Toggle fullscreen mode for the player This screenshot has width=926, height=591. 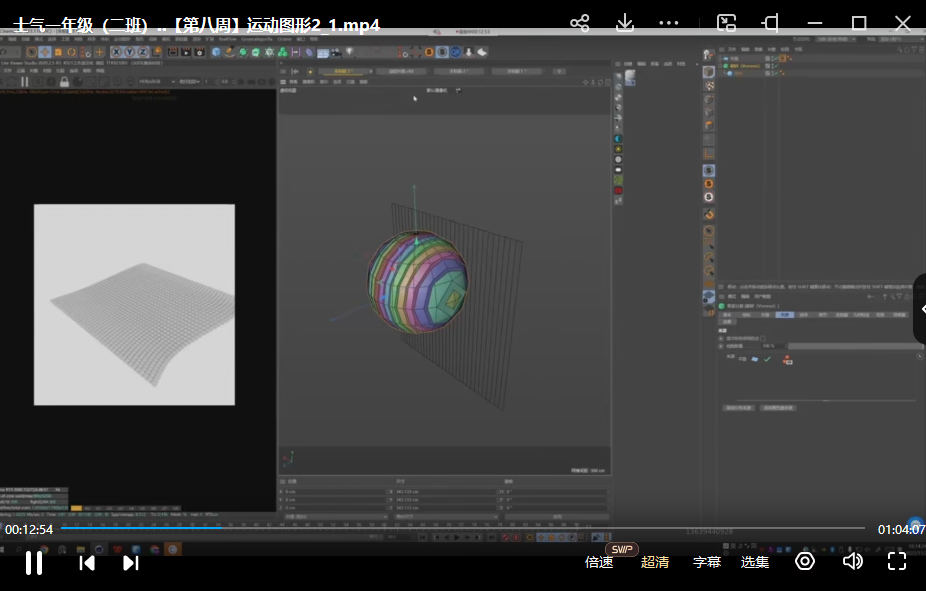point(897,562)
